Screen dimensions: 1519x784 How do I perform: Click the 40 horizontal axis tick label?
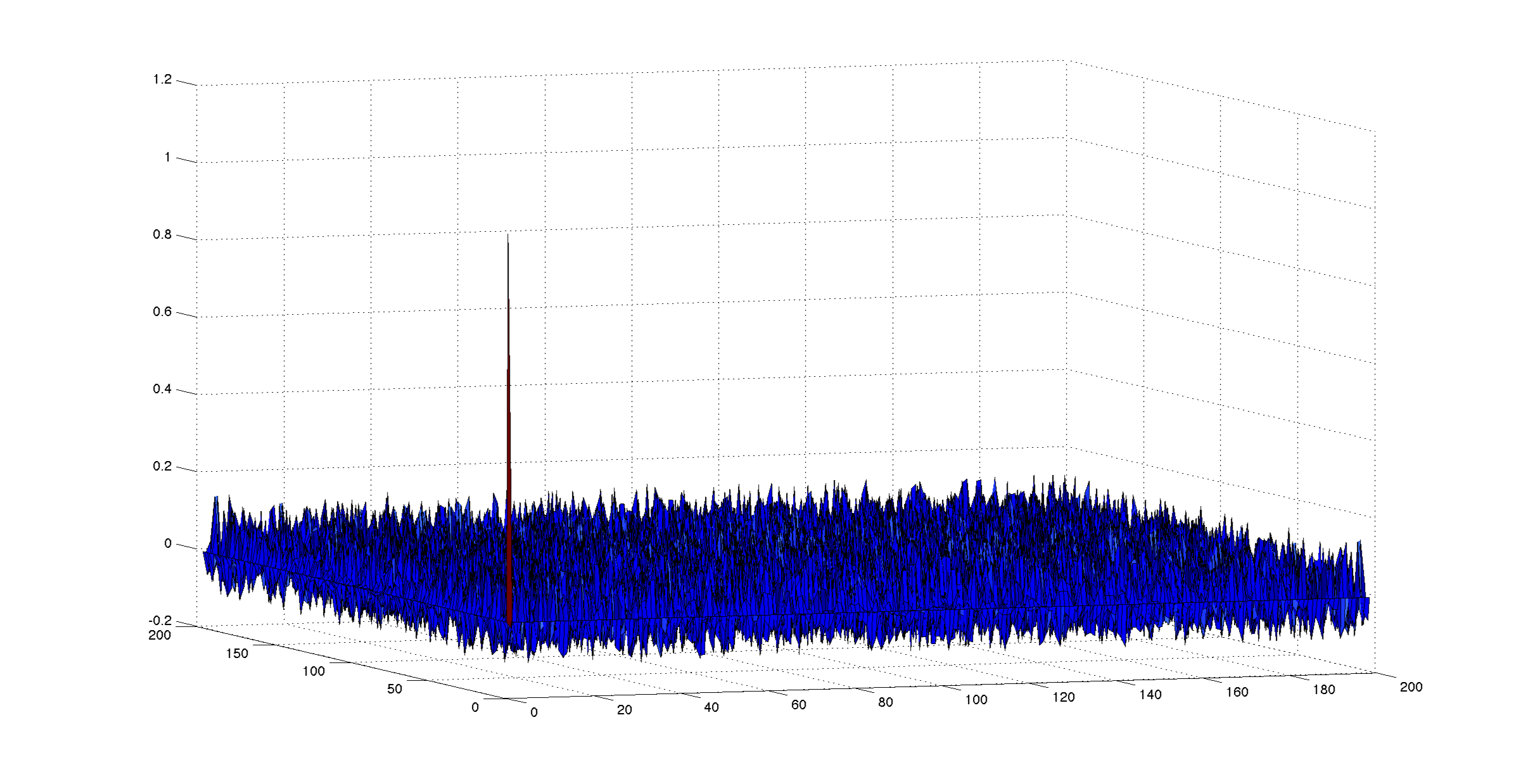coord(711,707)
